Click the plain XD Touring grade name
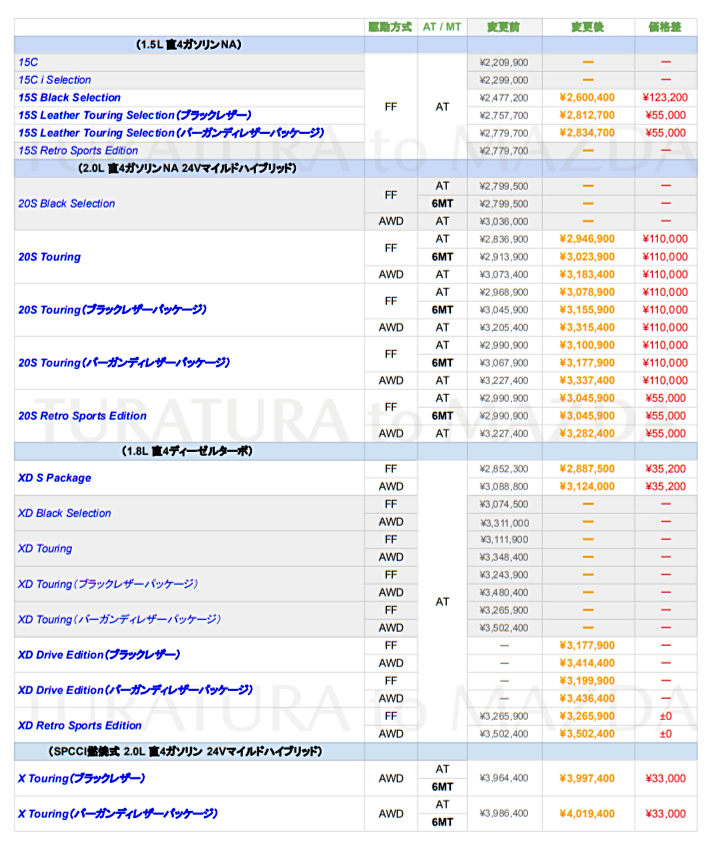Image resolution: width=713 pixels, height=848 pixels. [45, 548]
